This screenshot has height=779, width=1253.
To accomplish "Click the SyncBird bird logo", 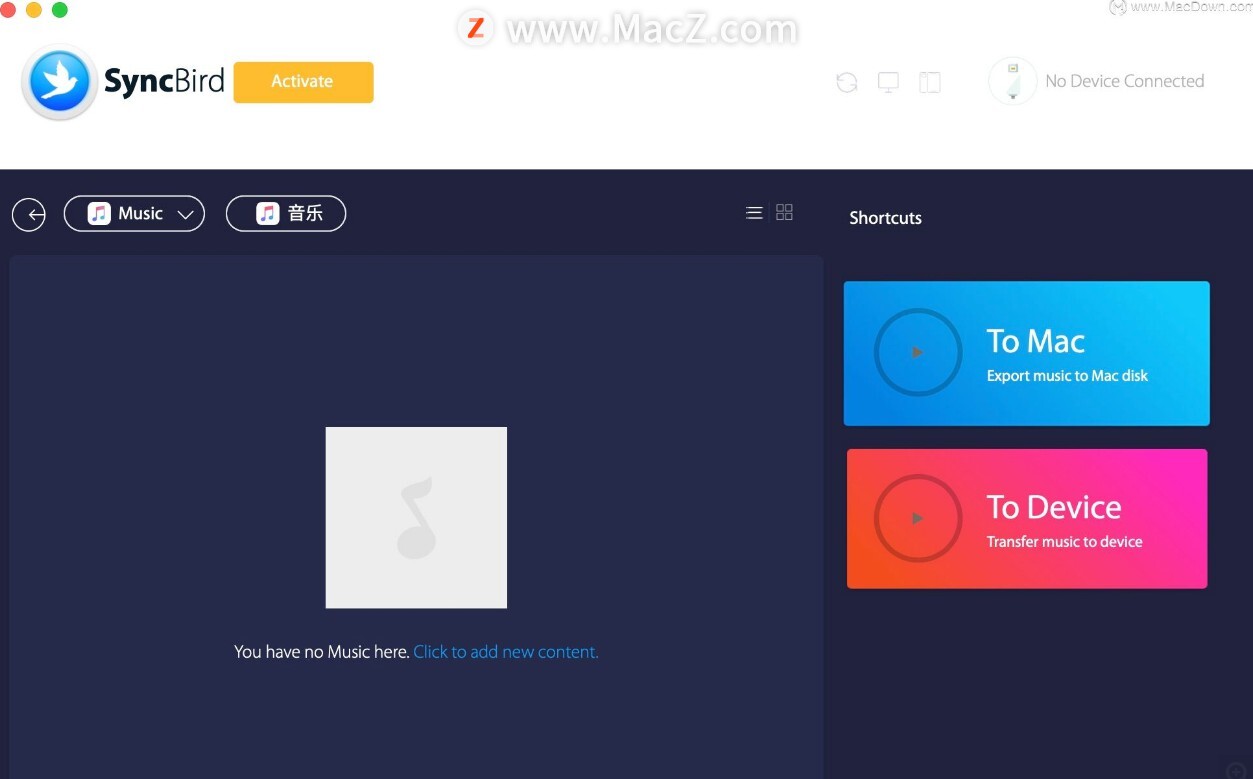I will [60, 83].
